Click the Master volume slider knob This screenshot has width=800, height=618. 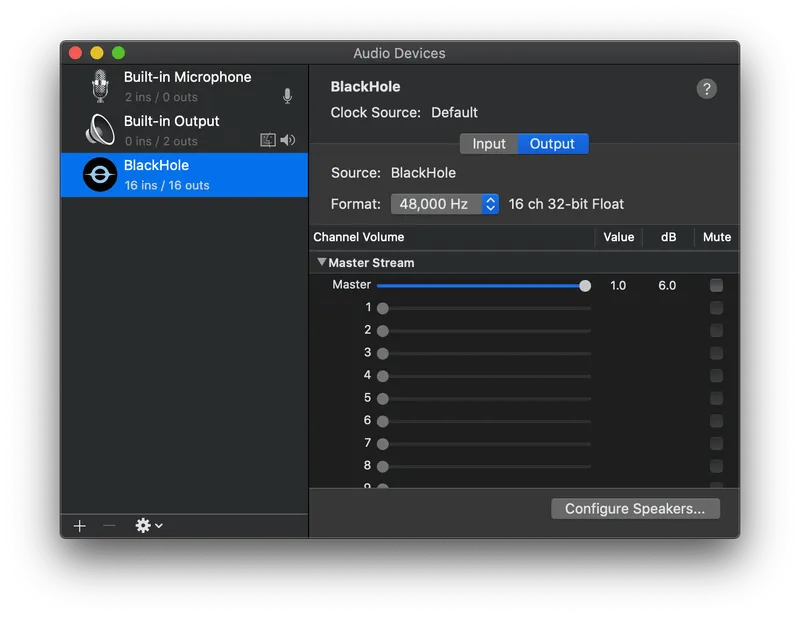click(585, 286)
